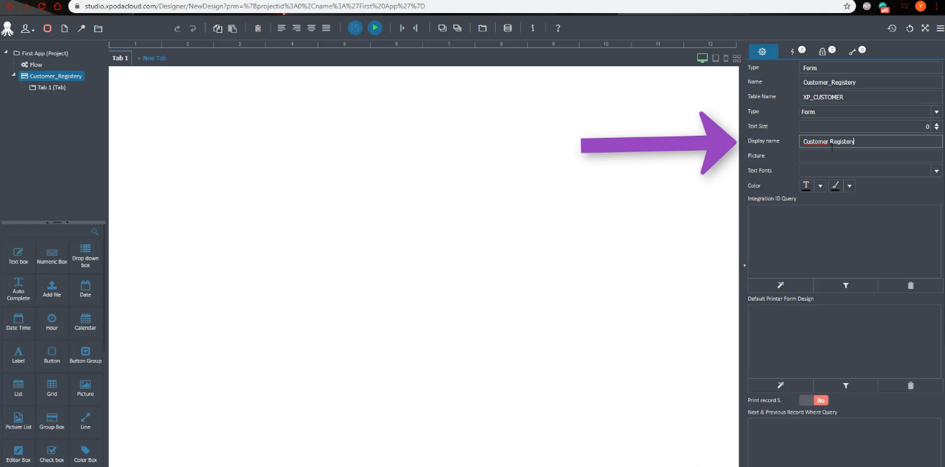Screen dimensions: 945x467
Task: Collapse the right properties panel handle
Action: click(744, 265)
